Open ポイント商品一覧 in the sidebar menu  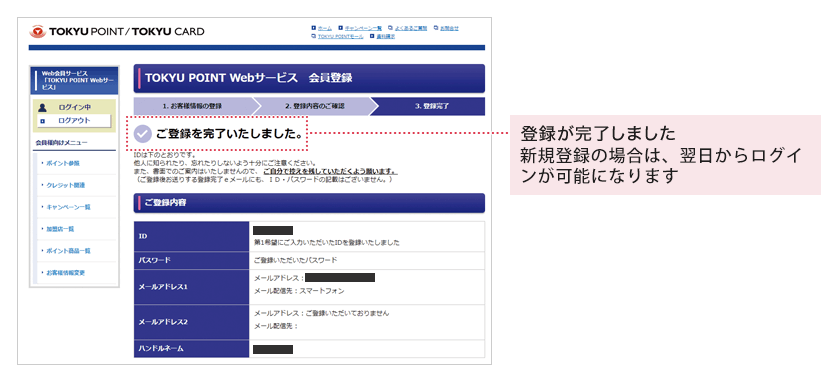pyautogui.click(x=68, y=251)
